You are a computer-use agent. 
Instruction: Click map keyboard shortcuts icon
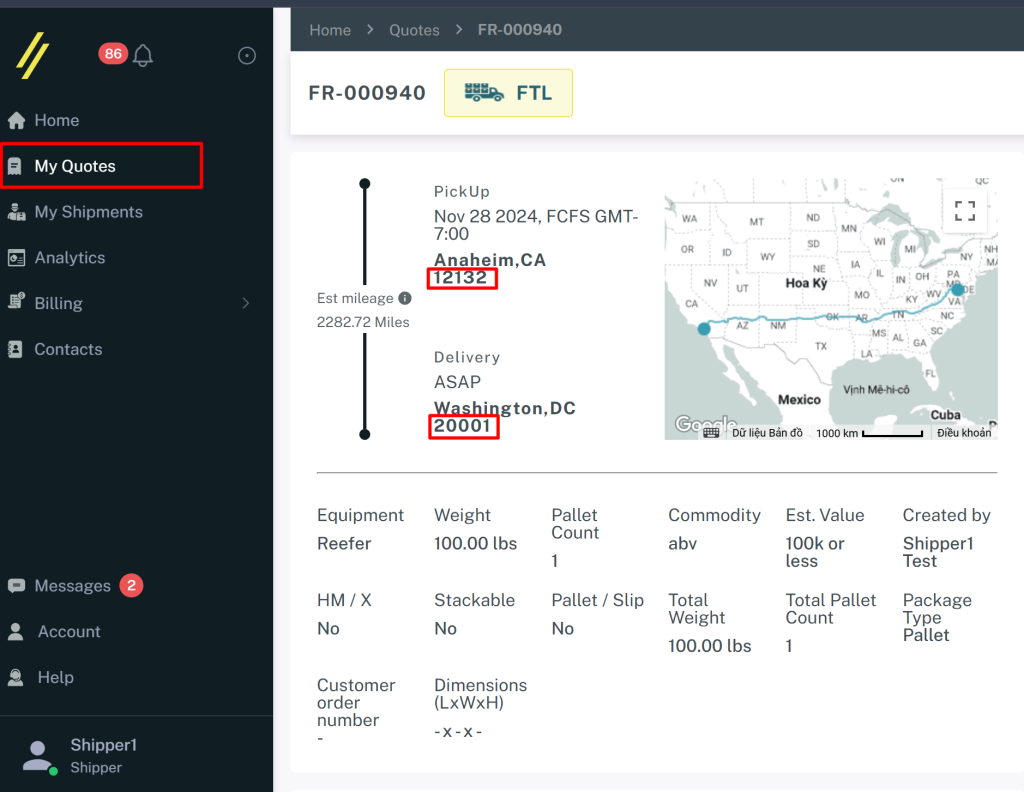[x=711, y=433]
